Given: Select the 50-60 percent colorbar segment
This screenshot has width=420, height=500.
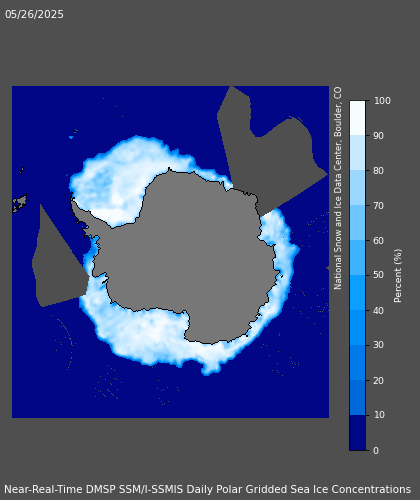Looking at the screenshot, I should point(357,258).
